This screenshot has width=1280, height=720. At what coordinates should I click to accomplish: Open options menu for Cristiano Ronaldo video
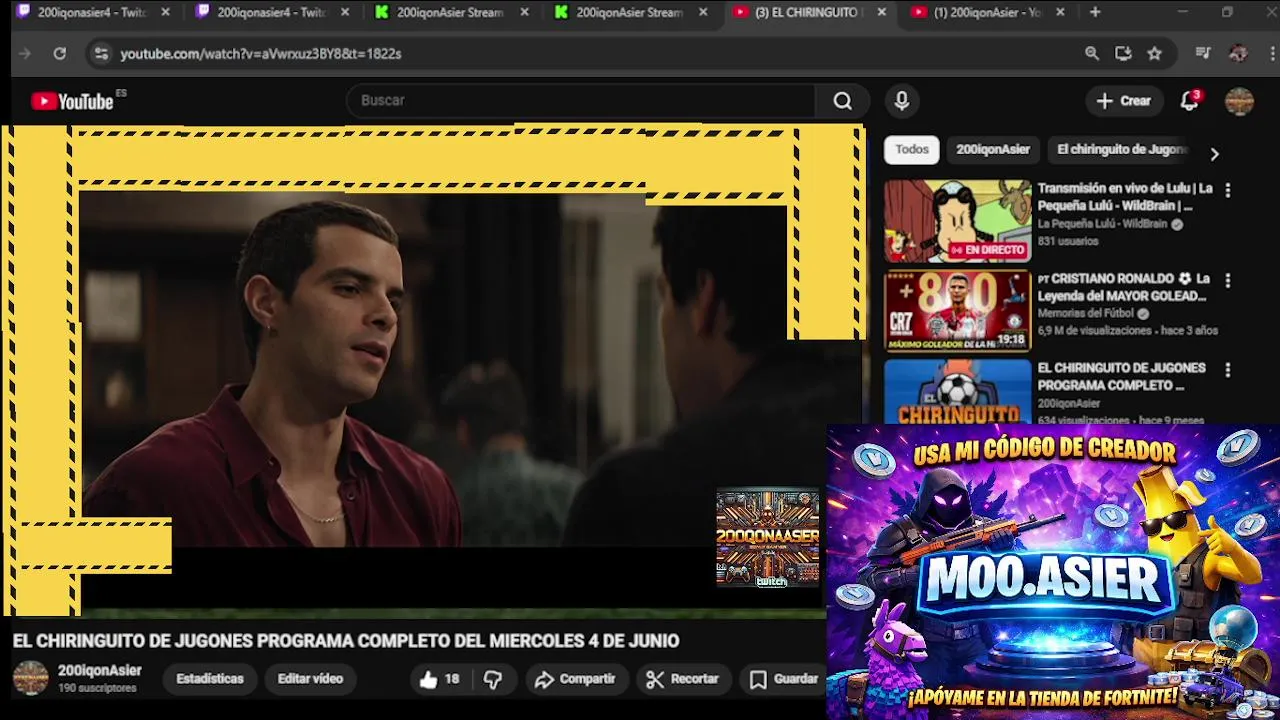[x=1228, y=280]
